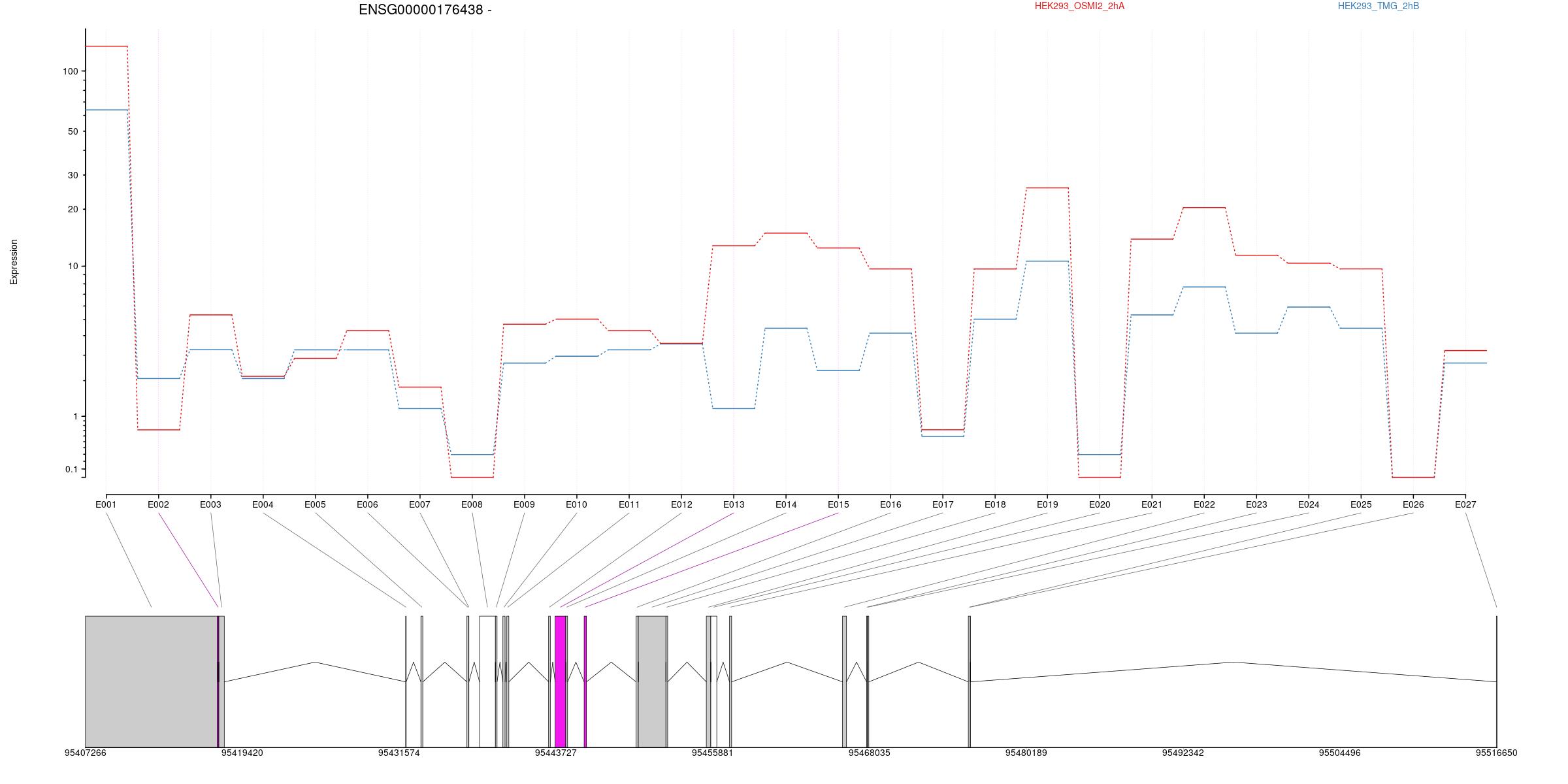Click y-axis tick value 50
1568x784 pixels.
73,131
